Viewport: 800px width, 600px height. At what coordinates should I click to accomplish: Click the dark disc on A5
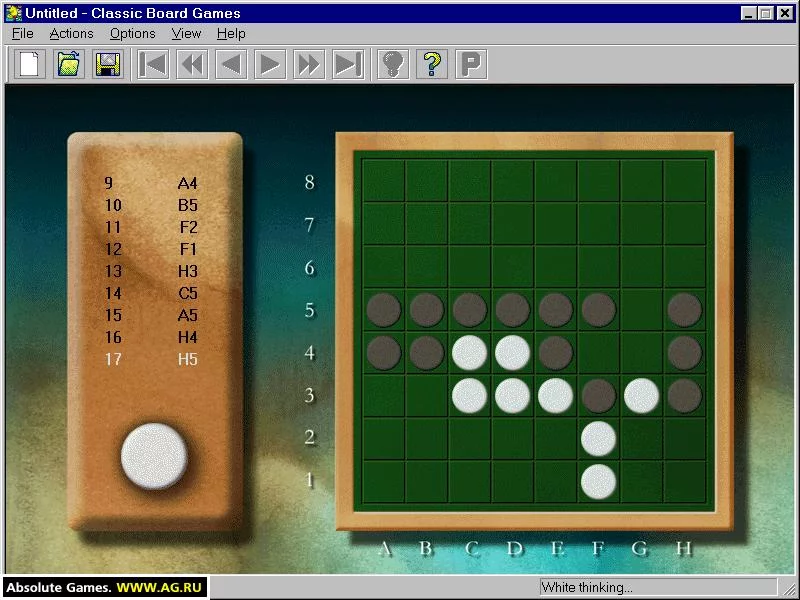coord(384,310)
